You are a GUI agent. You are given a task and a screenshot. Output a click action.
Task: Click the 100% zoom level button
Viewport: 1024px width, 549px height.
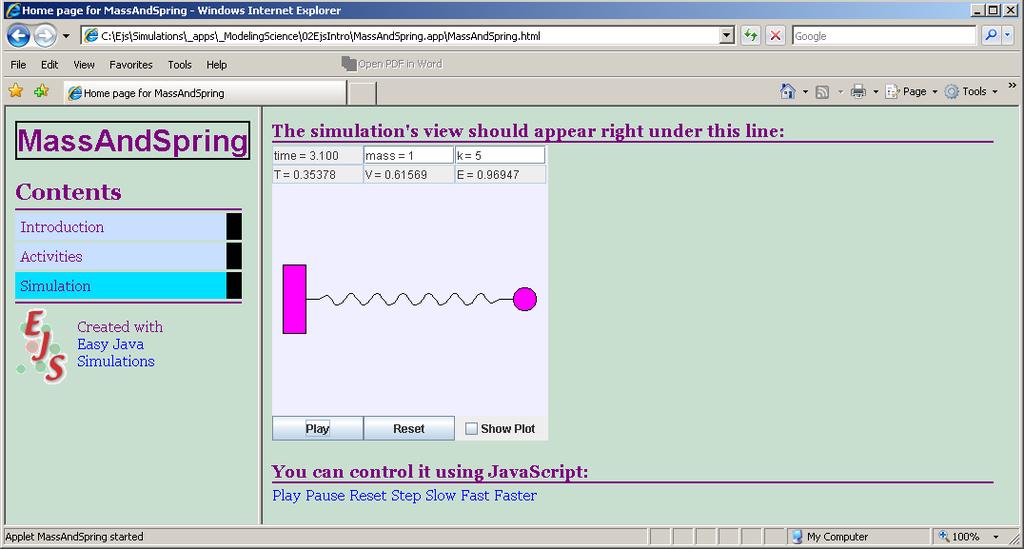coord(960,537)
